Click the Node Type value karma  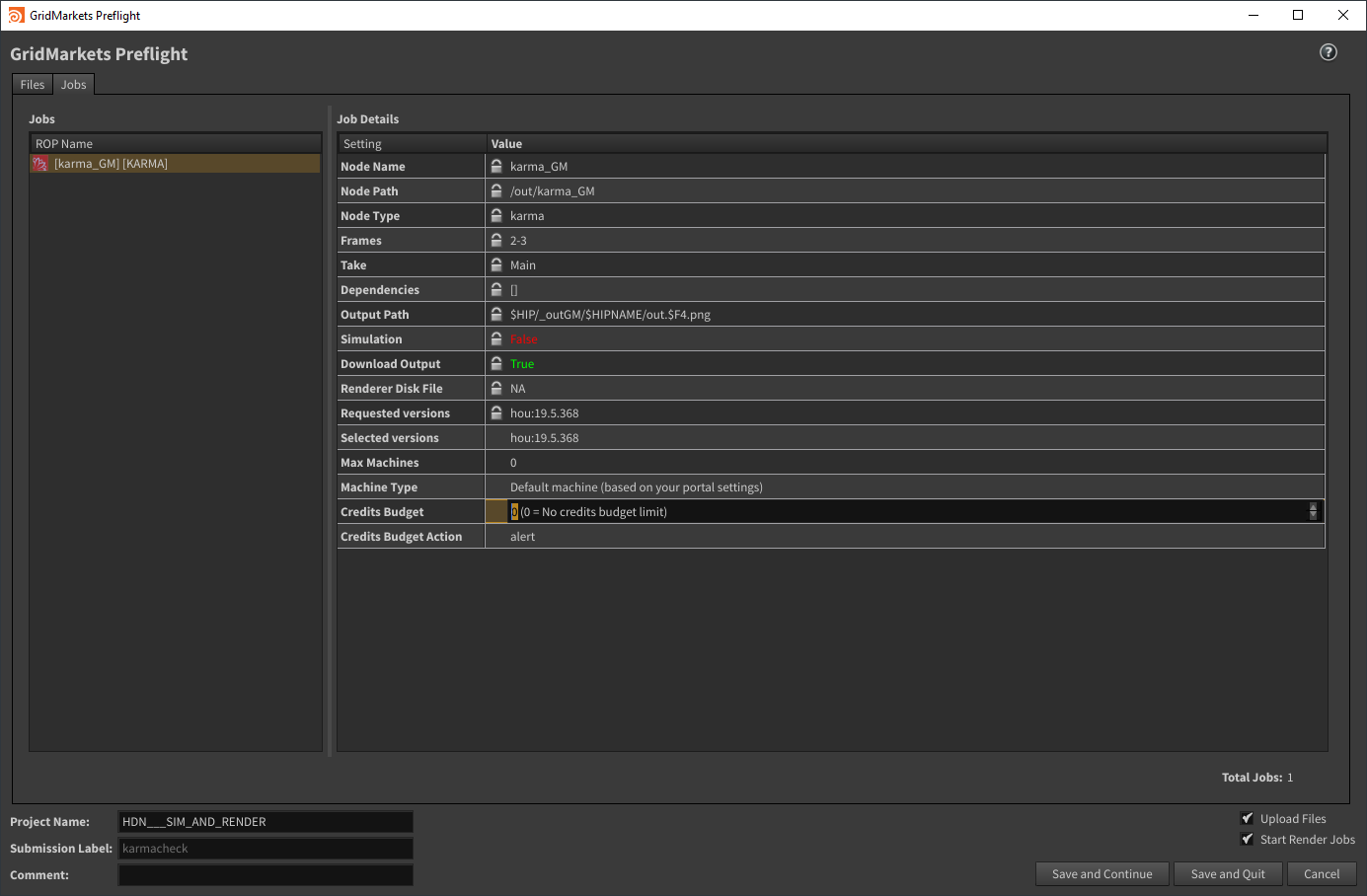(527, 216)
